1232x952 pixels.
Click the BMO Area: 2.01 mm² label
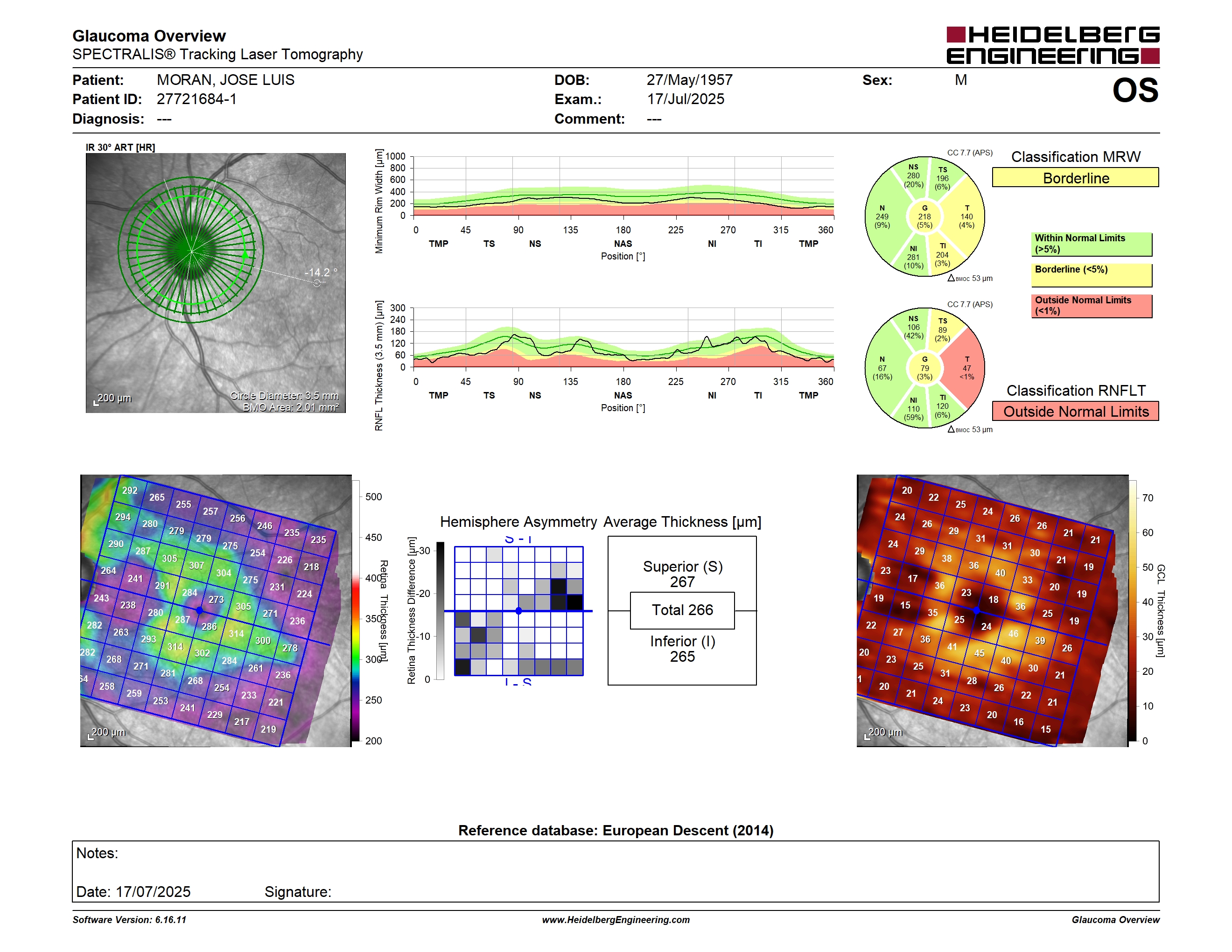(291, 407)
